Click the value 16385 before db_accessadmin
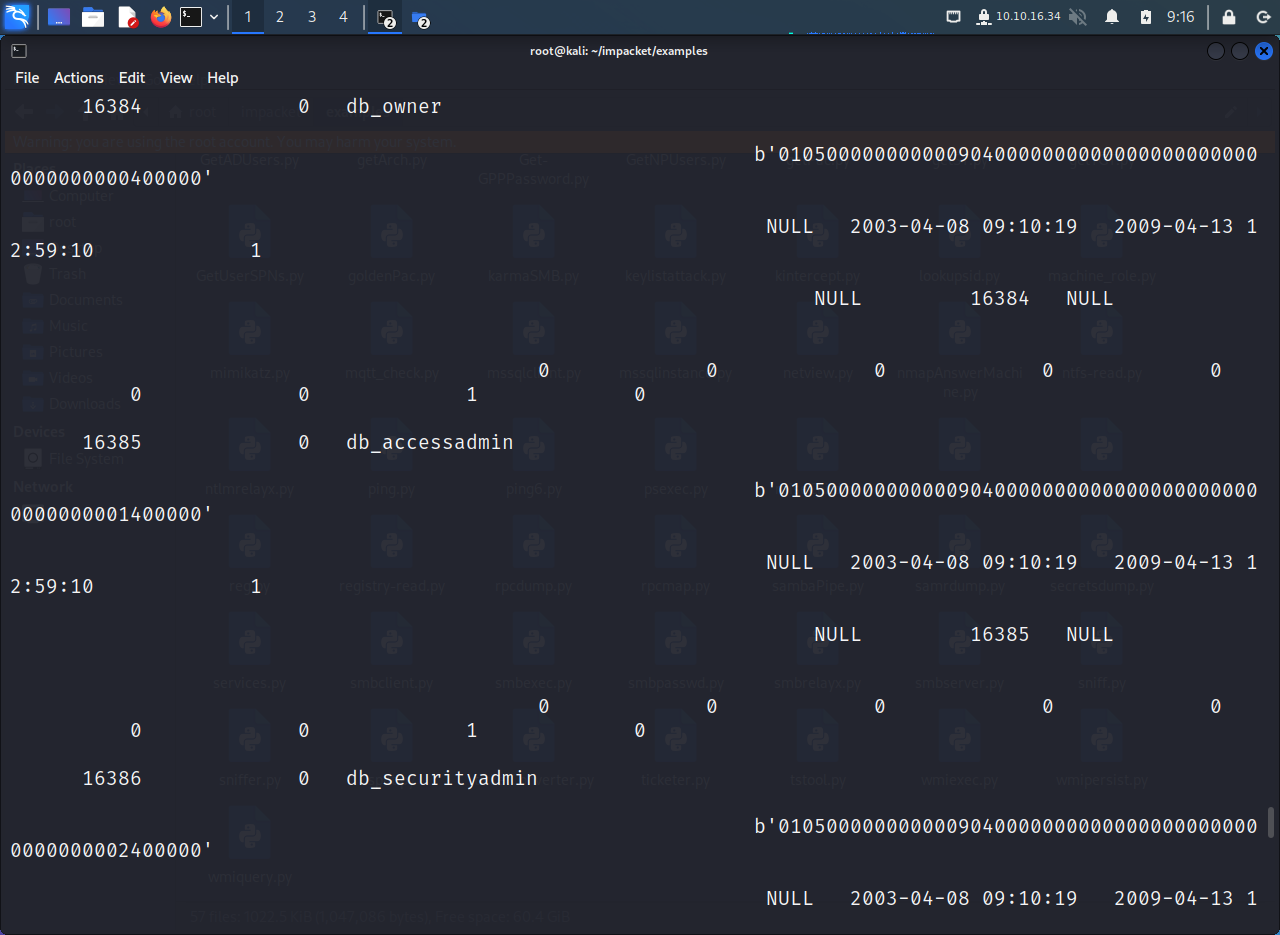Screen dimensions: 1280x935 112,443
